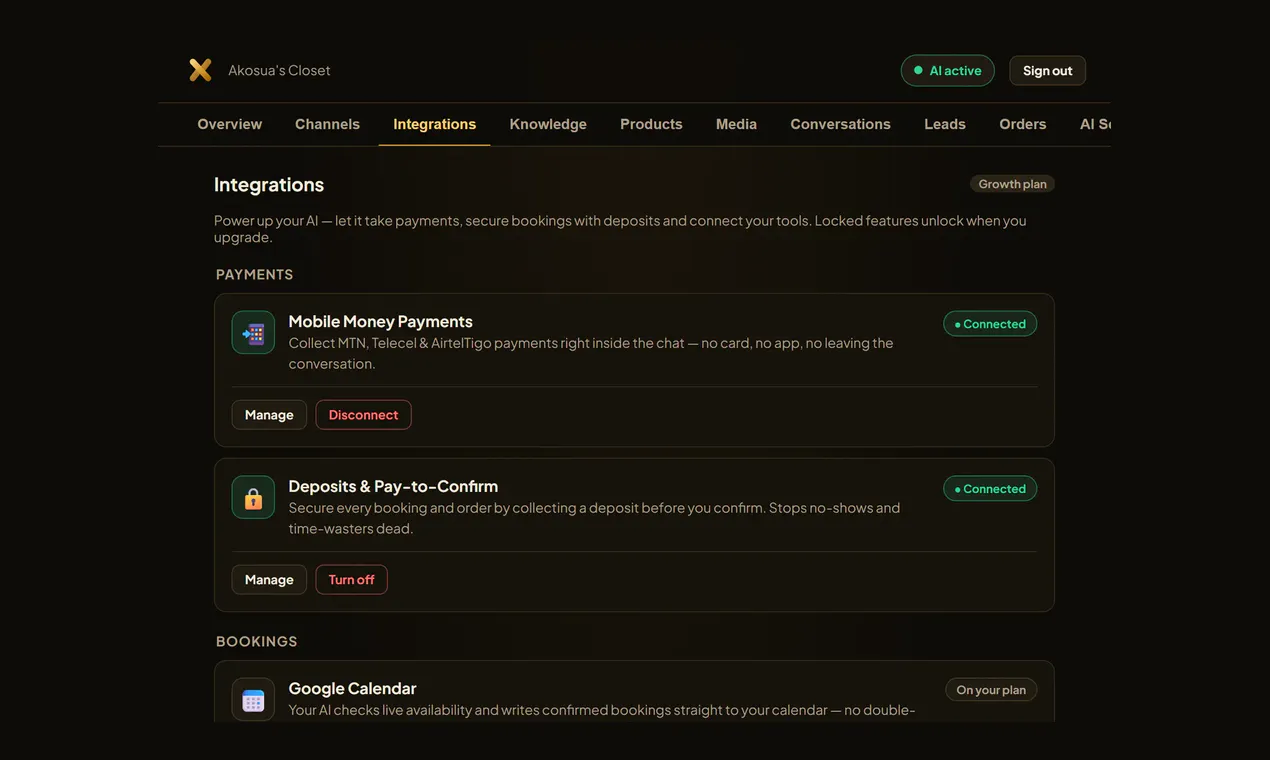The height and width of the screenshot is (760, 1270).
Task: Click the Deposits & Pay-to-Confirm title
Action: pyautogui.click(x=393, y=486)
